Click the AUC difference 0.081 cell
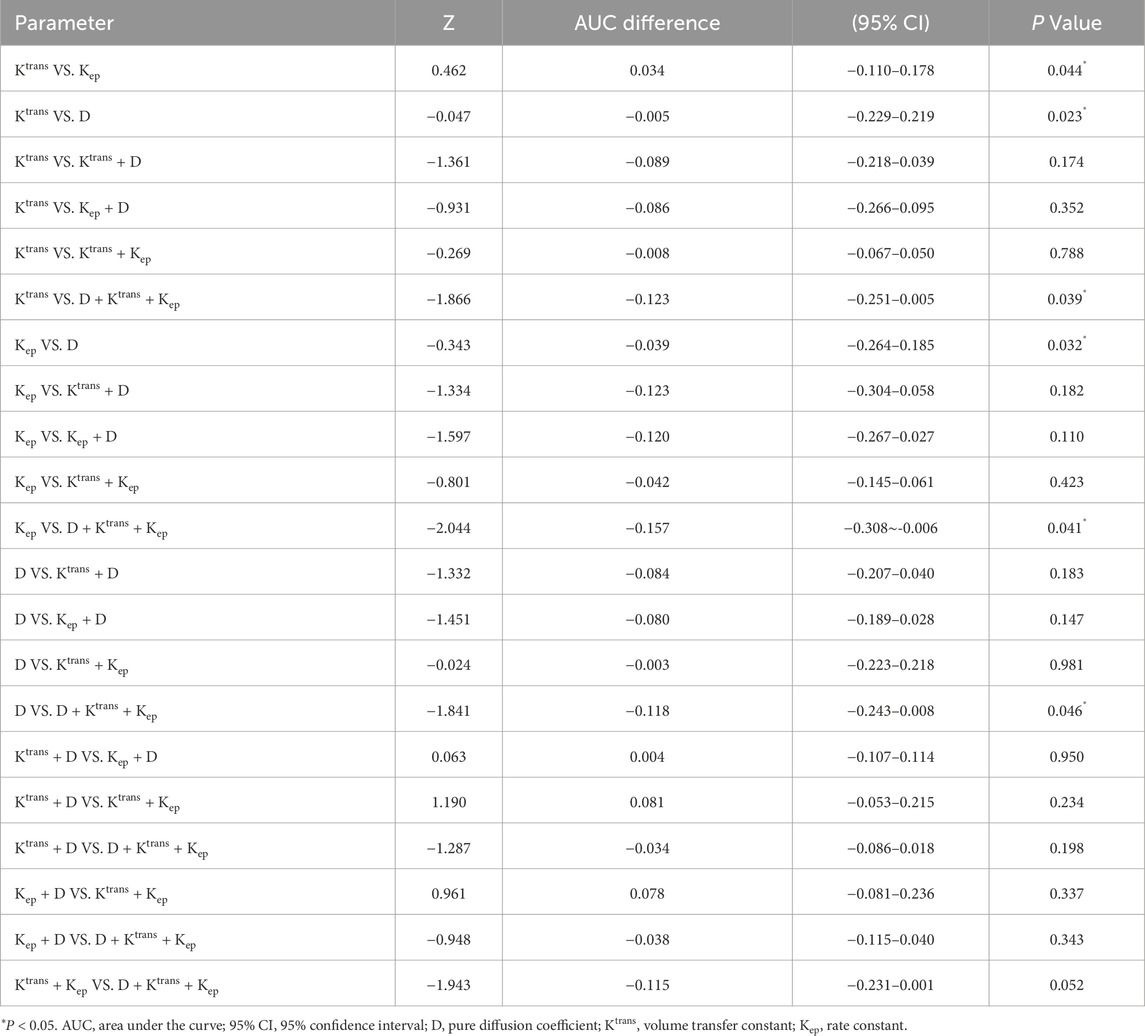 [x=647, y=802]
